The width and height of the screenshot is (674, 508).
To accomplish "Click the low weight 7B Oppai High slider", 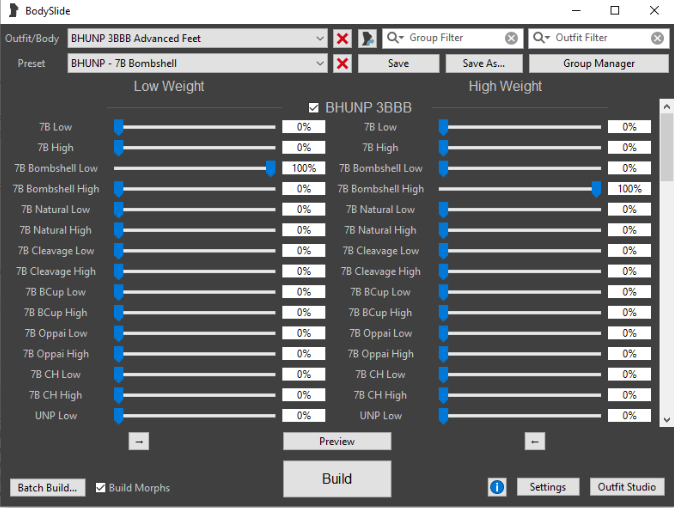I will click(x=195, y=354).
